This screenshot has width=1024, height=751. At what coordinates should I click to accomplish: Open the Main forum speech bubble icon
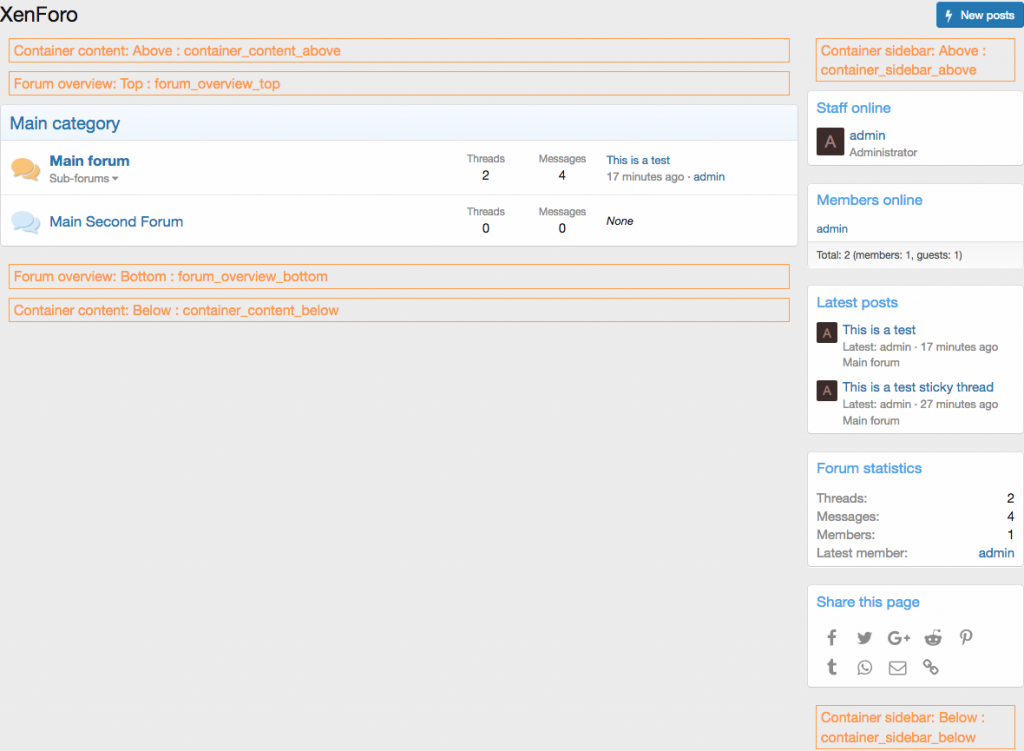(27, 167)
